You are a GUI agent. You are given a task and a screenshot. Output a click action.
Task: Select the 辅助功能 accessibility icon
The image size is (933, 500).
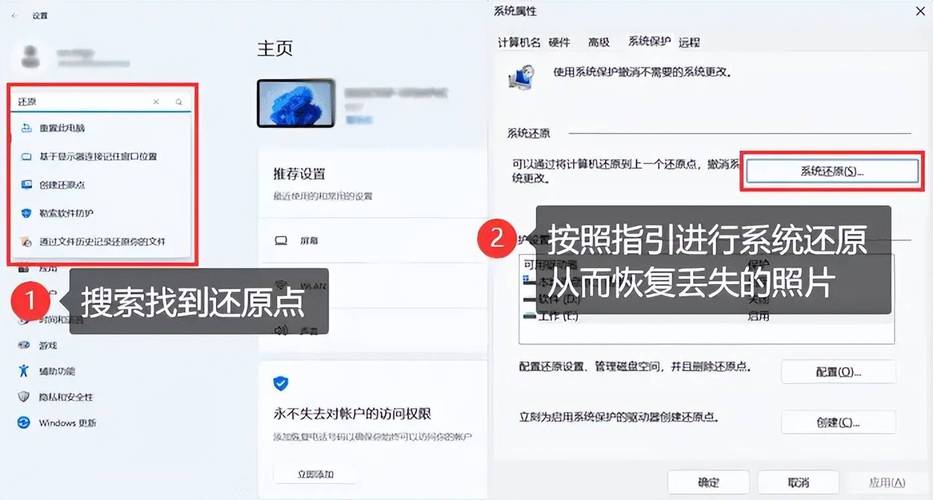pyautogui.click(x=23, y=371)
